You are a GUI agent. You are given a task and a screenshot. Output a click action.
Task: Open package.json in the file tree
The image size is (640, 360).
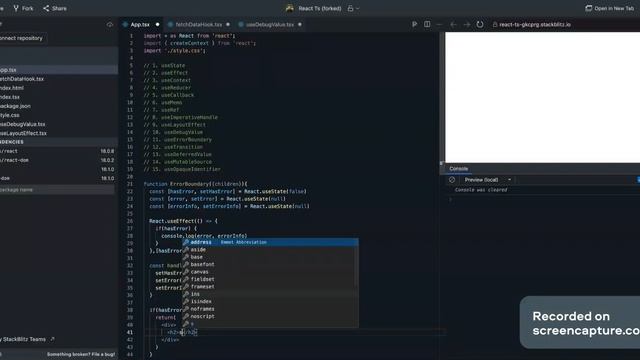59,106
